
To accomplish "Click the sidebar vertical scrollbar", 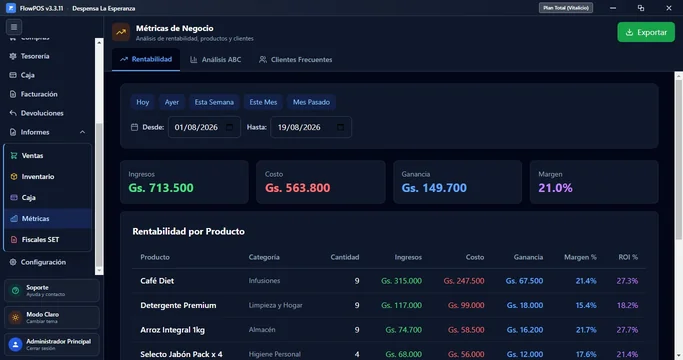I will [x=99, y=194].
